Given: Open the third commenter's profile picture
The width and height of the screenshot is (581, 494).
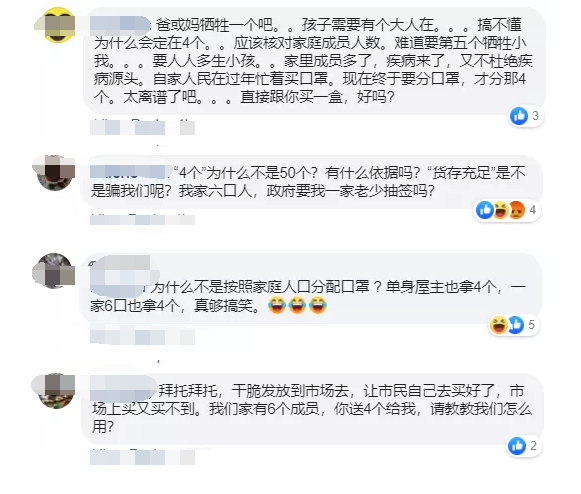Looking at the screenshot, I should 54,271.
